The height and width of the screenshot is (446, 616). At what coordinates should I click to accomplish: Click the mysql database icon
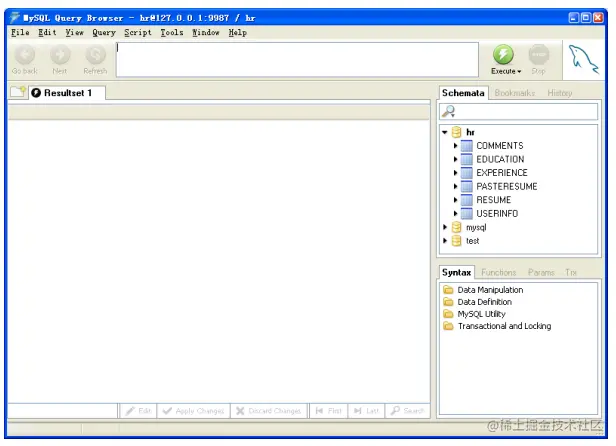coord(456,227)
